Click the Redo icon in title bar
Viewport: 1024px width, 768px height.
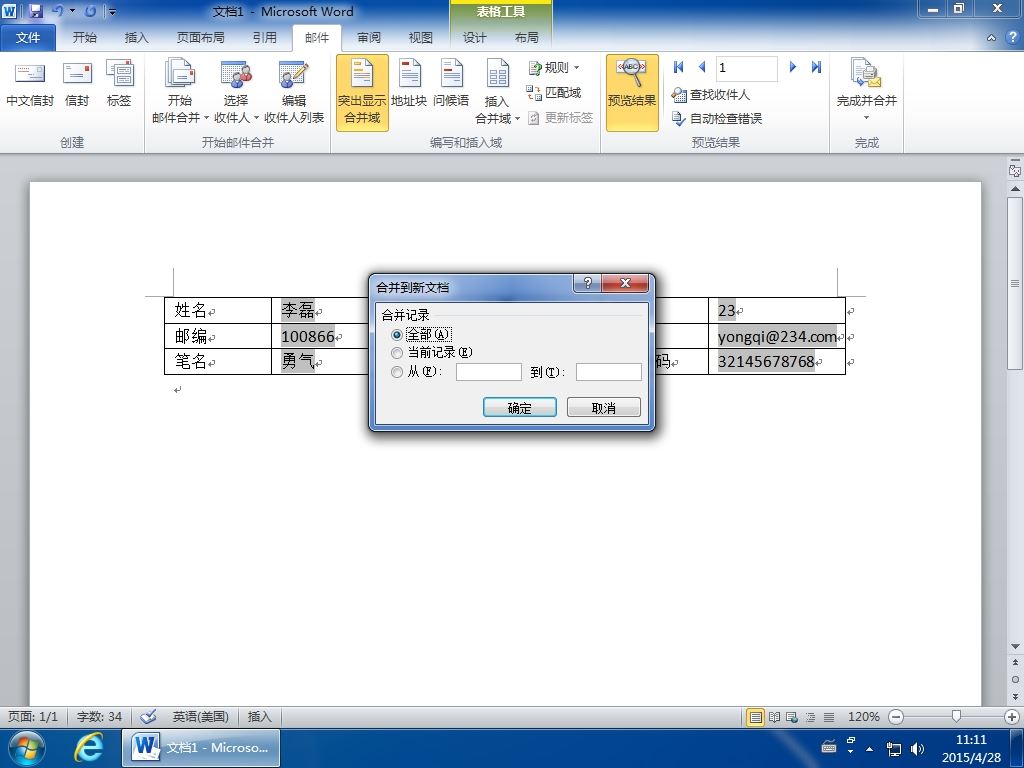pos(90,11)
